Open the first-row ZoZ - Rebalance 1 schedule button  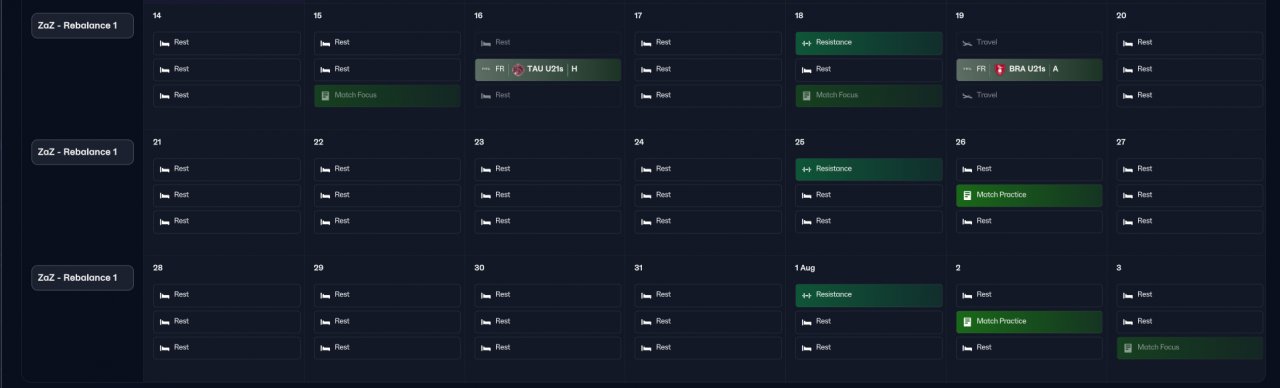pos(82,26)
